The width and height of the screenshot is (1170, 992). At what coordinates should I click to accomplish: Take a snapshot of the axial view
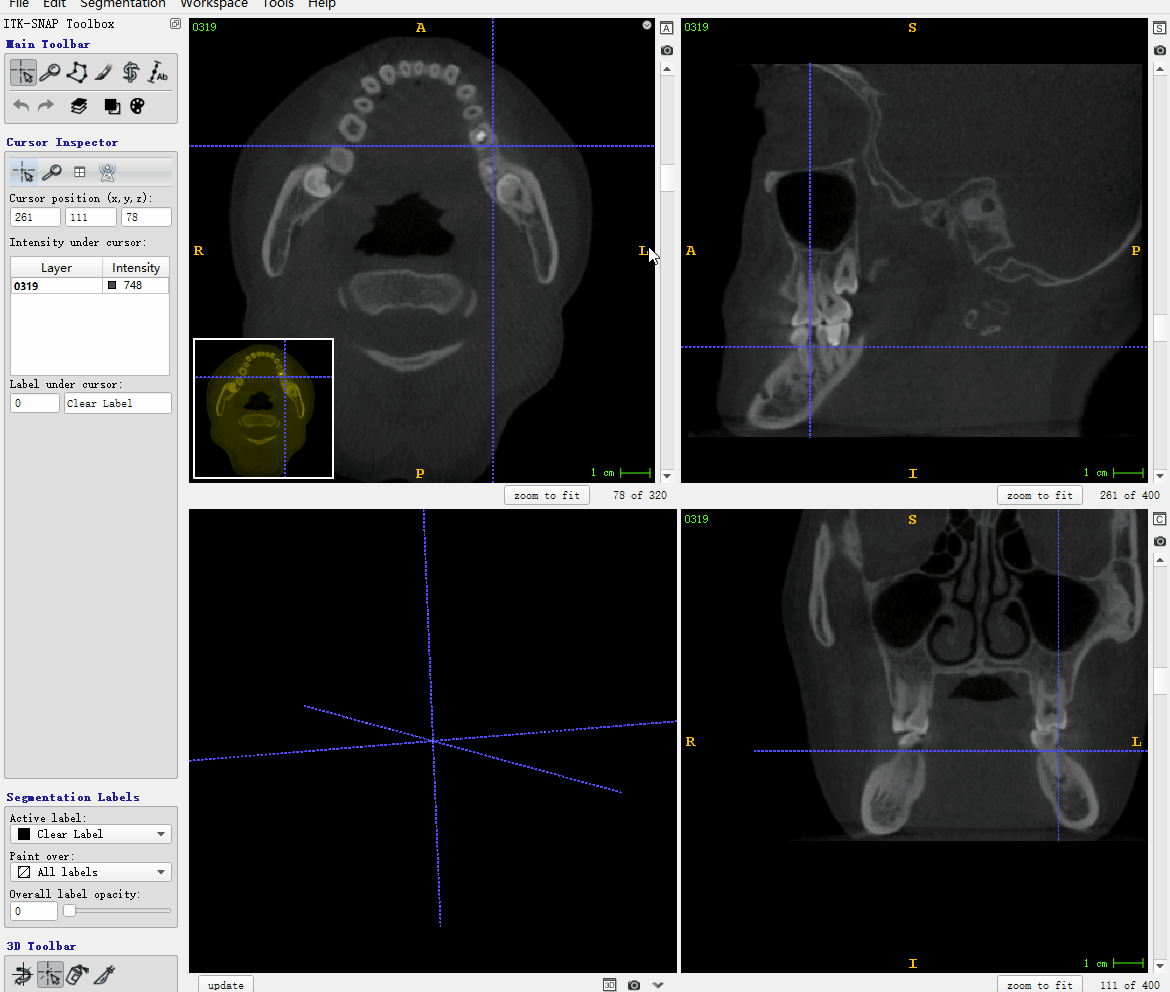(667, 50)
